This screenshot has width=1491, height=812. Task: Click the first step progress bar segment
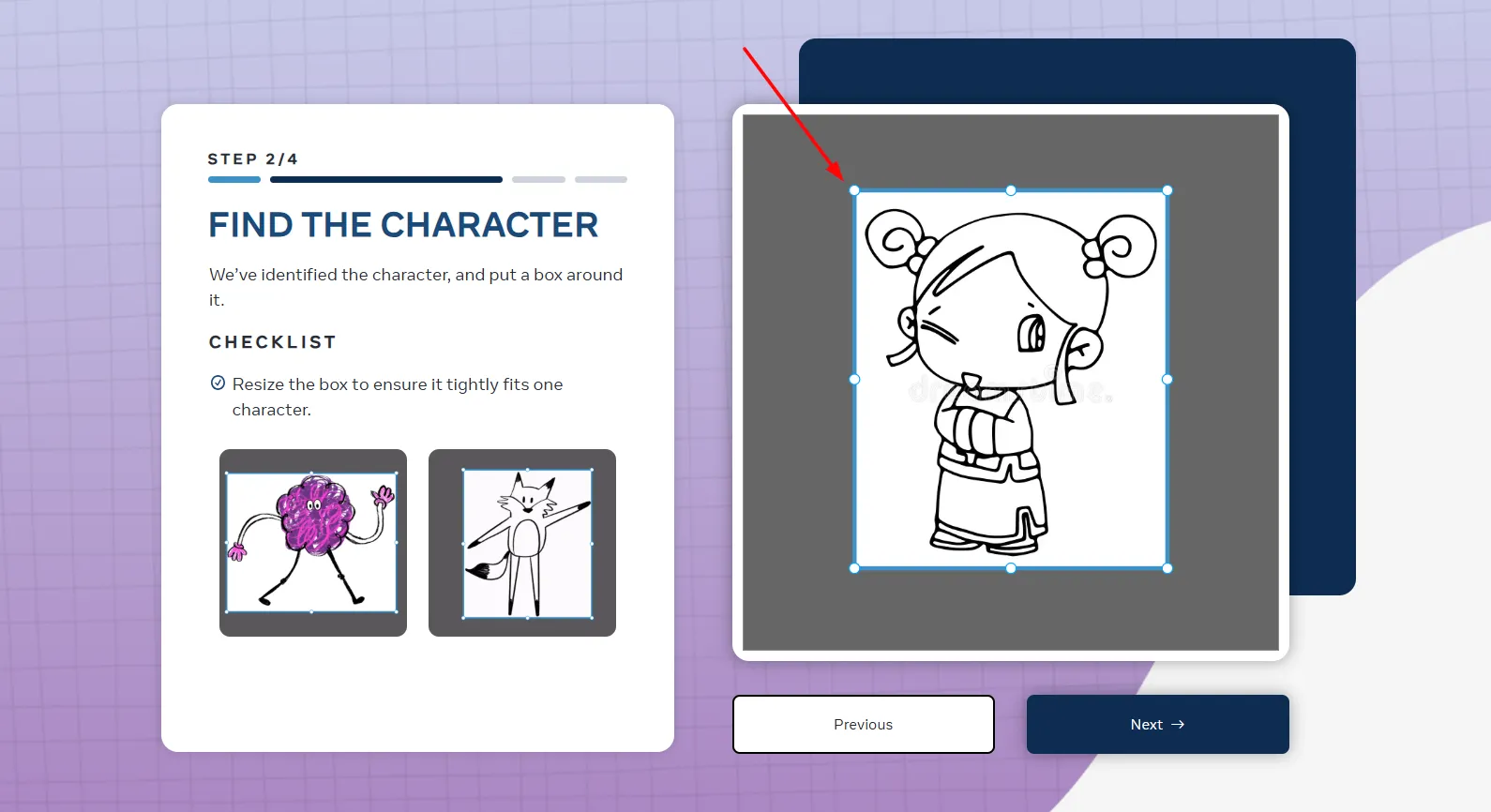click(x=234, y=179)
